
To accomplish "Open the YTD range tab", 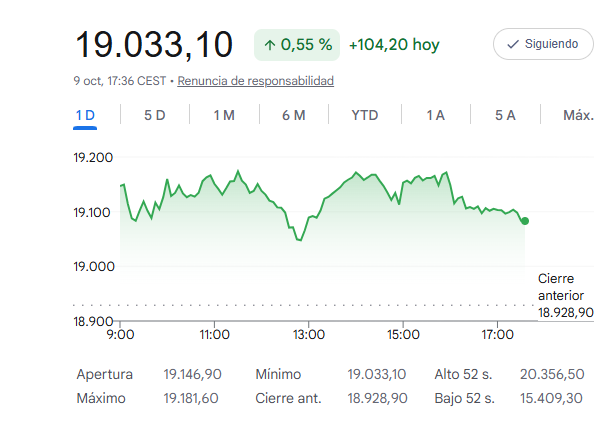I will (364, 115).
